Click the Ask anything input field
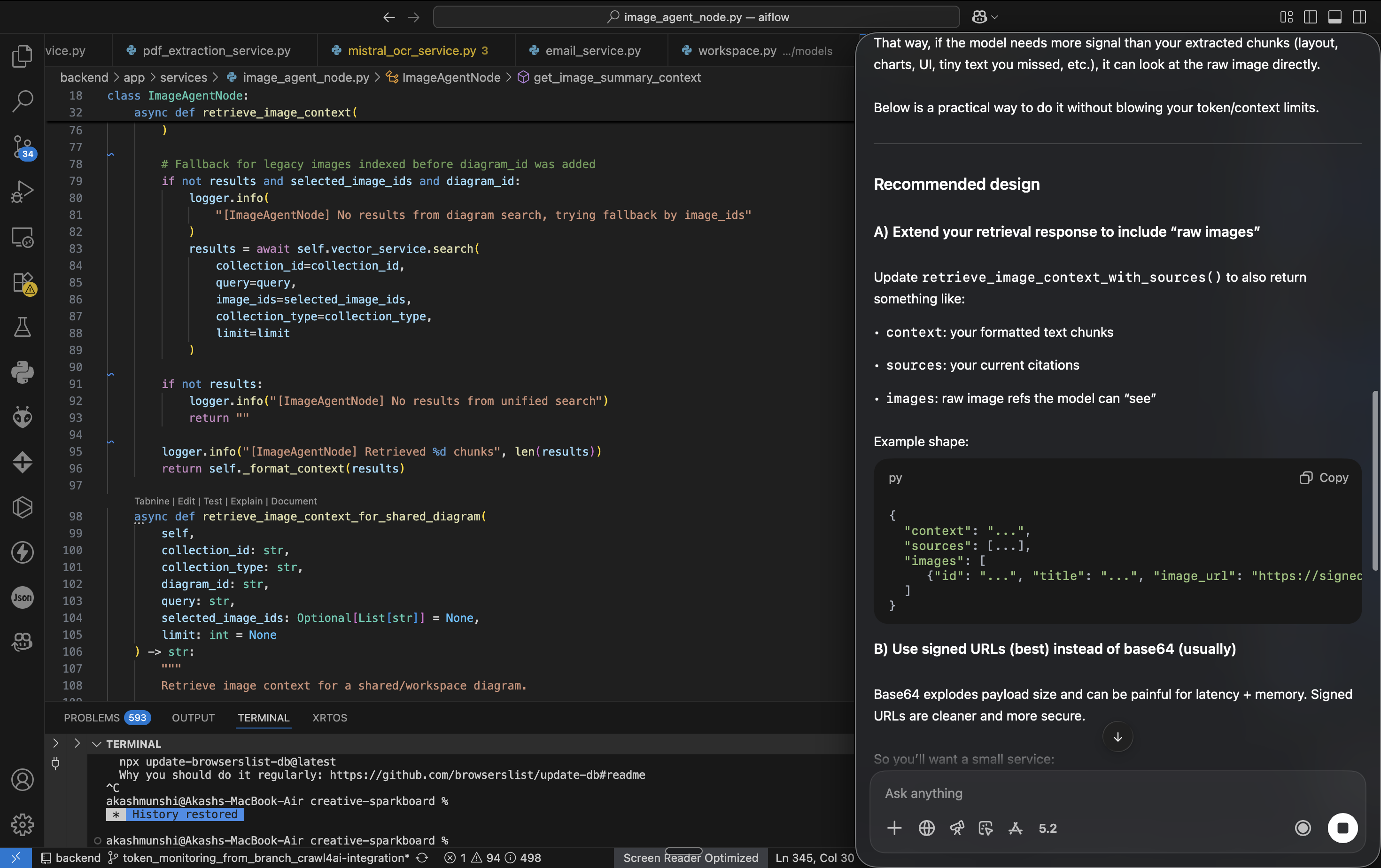Screen dimensions: 1381x868 (x=1090, y=793)
